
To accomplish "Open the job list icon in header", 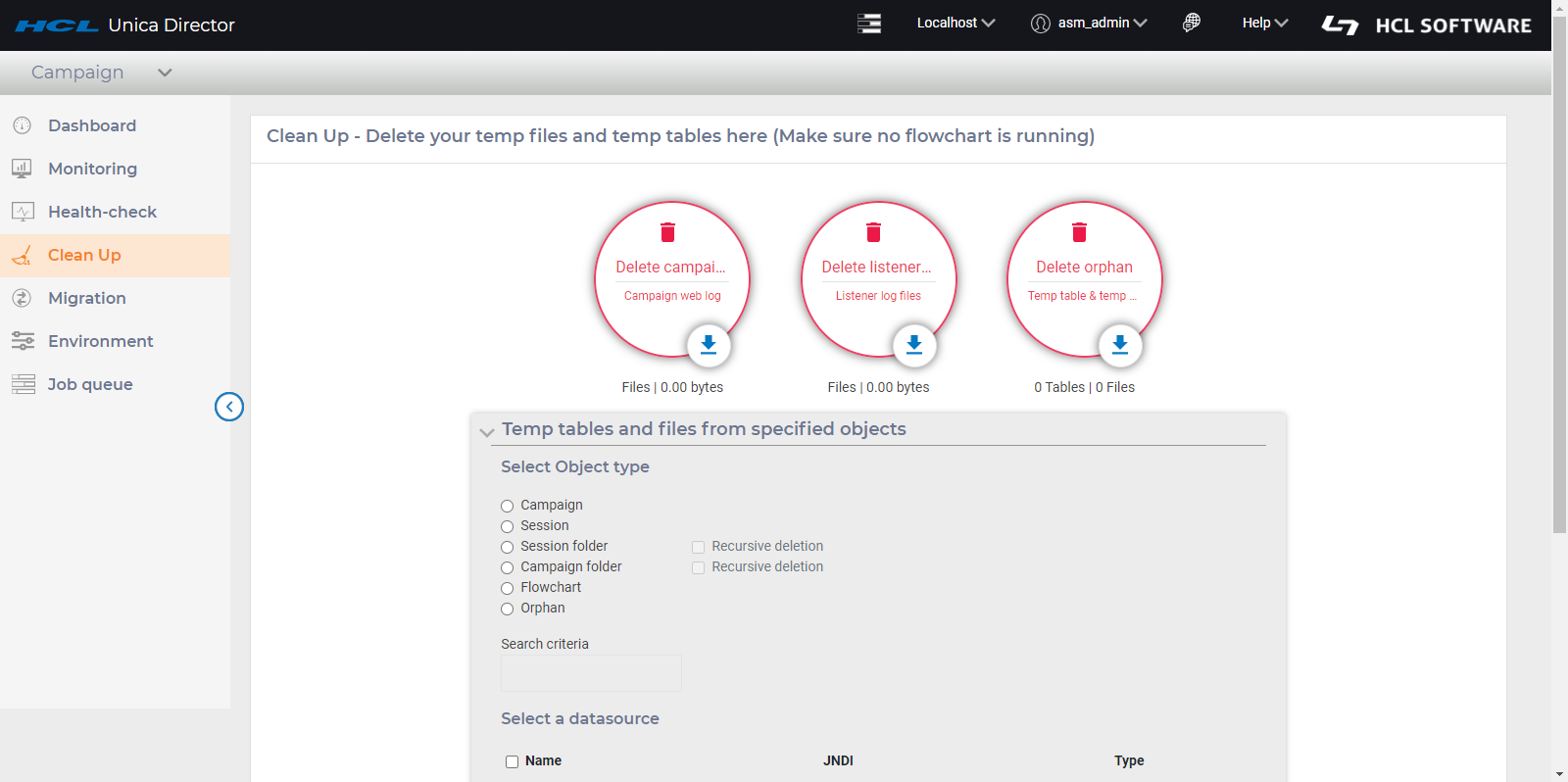I will click(869, 24).
